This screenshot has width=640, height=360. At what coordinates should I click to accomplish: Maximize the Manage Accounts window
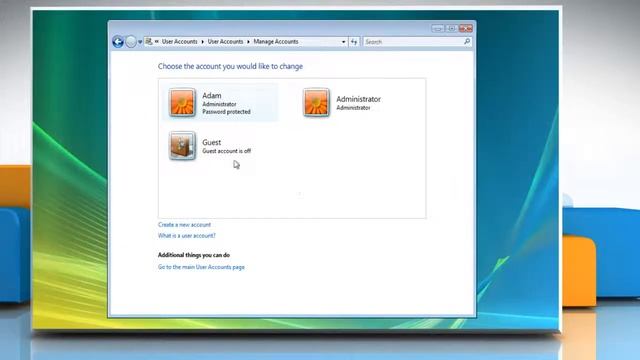click(x=451, y=28)
